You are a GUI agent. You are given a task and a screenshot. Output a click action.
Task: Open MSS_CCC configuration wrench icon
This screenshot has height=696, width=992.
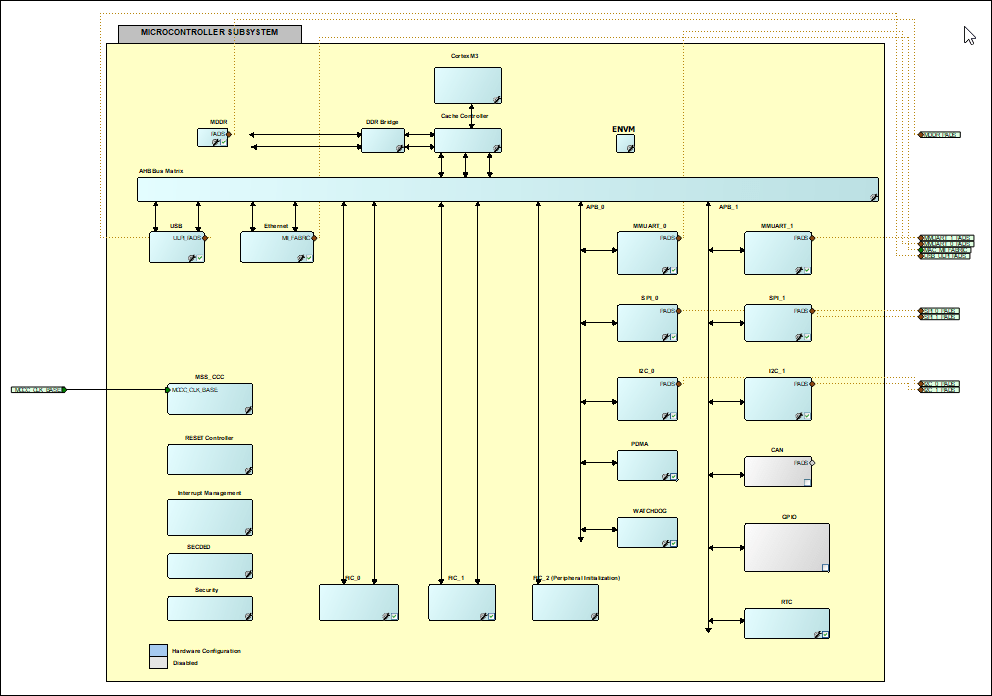(x=248, y=410)
